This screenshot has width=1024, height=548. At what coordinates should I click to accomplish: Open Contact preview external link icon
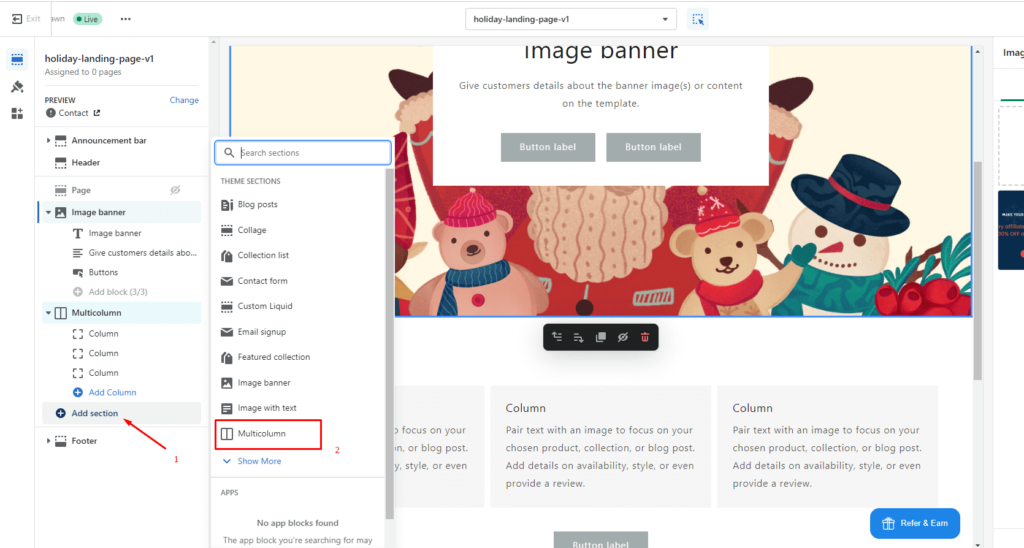(x=97, y=113)
